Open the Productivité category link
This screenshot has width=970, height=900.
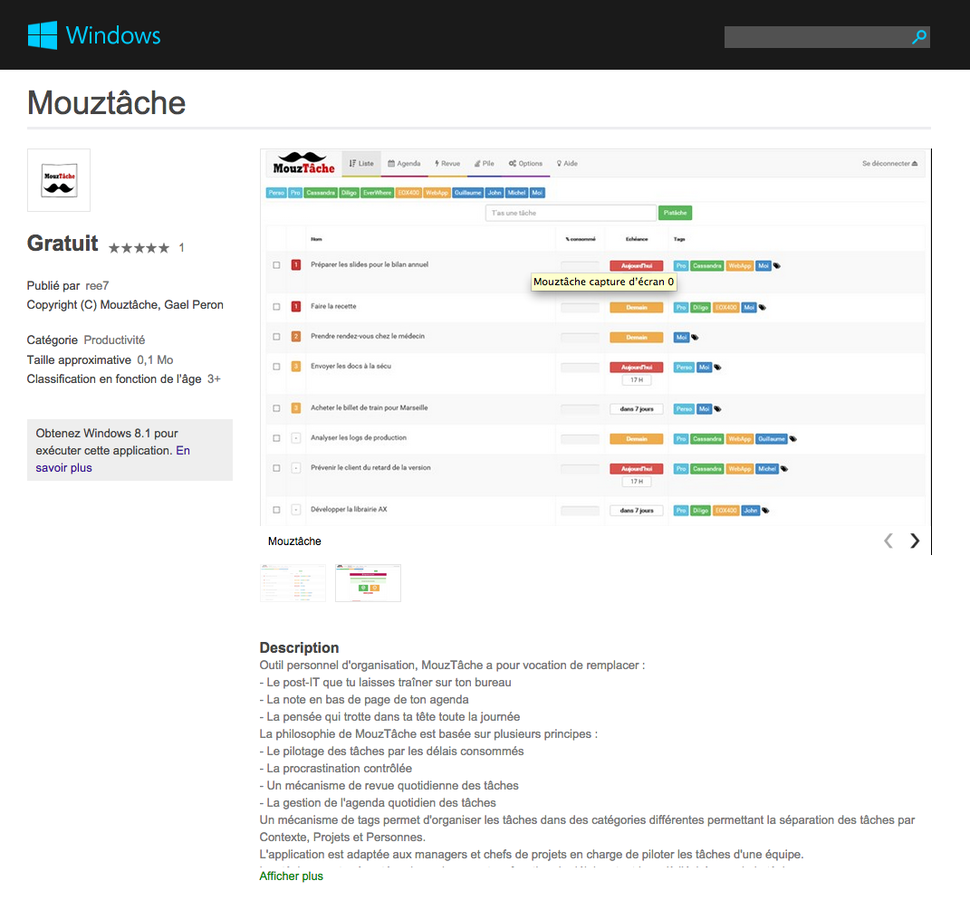114,340
